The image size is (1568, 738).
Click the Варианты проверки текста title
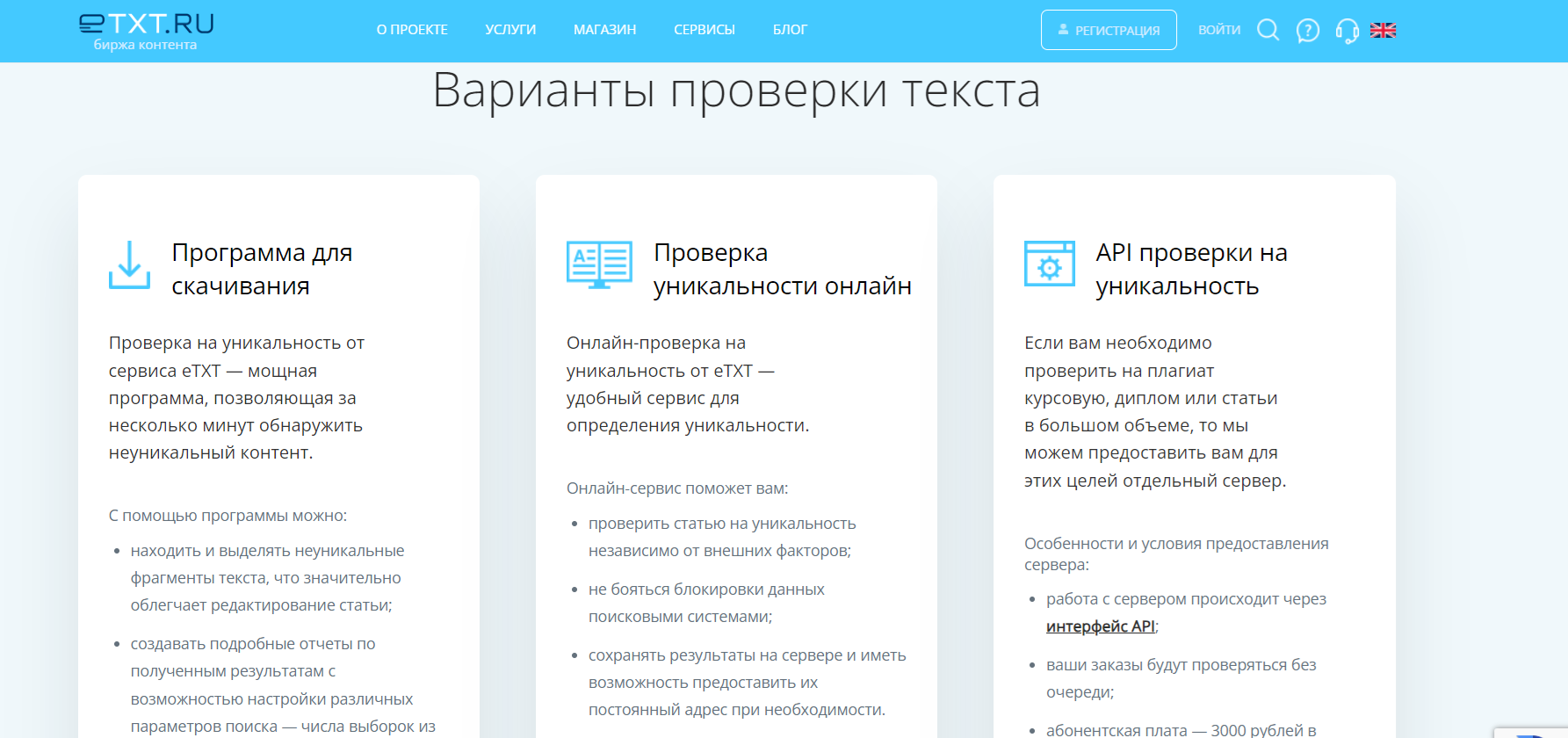(736, 90)
